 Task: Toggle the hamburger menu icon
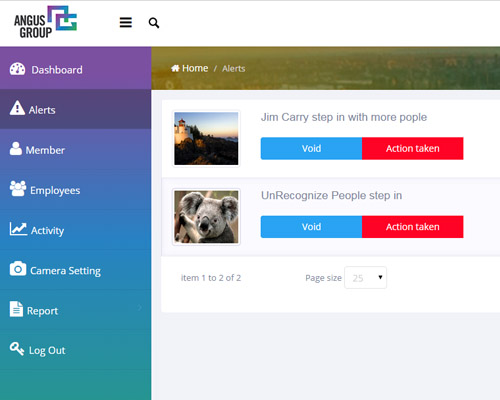126,23
